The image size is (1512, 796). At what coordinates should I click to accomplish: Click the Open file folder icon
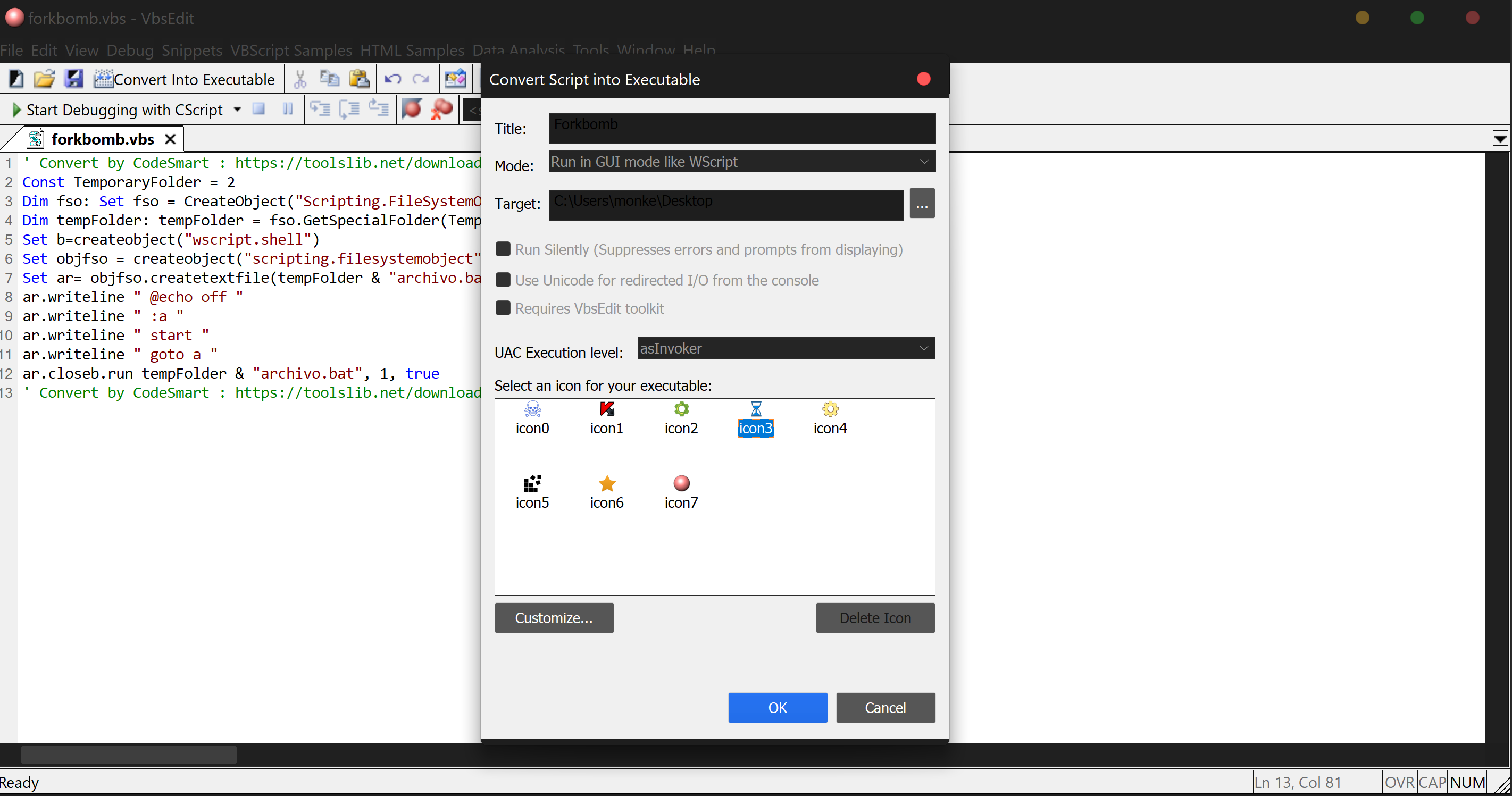[44, 79]
